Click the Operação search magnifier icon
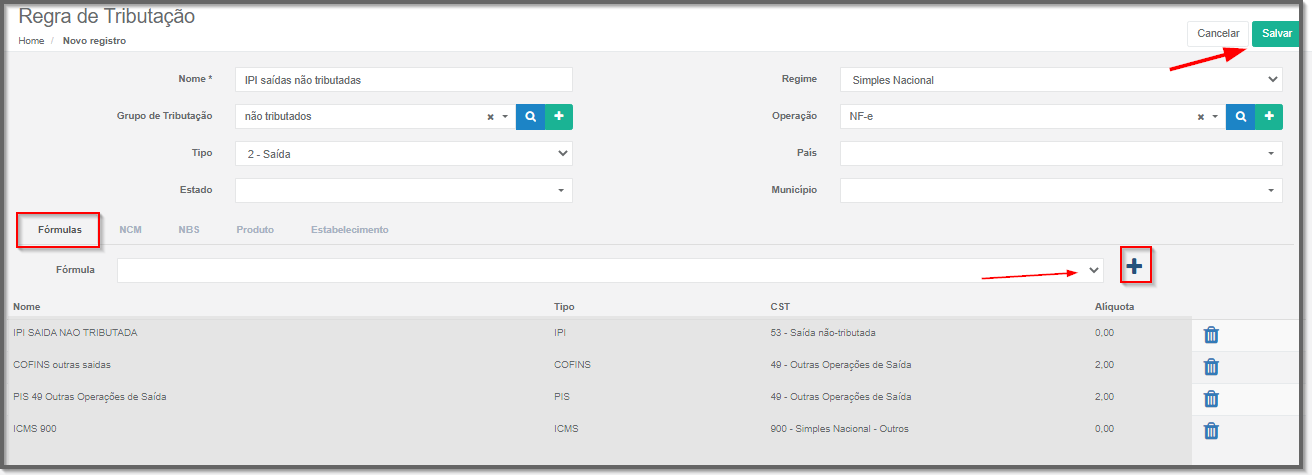 click(1240, 117)
